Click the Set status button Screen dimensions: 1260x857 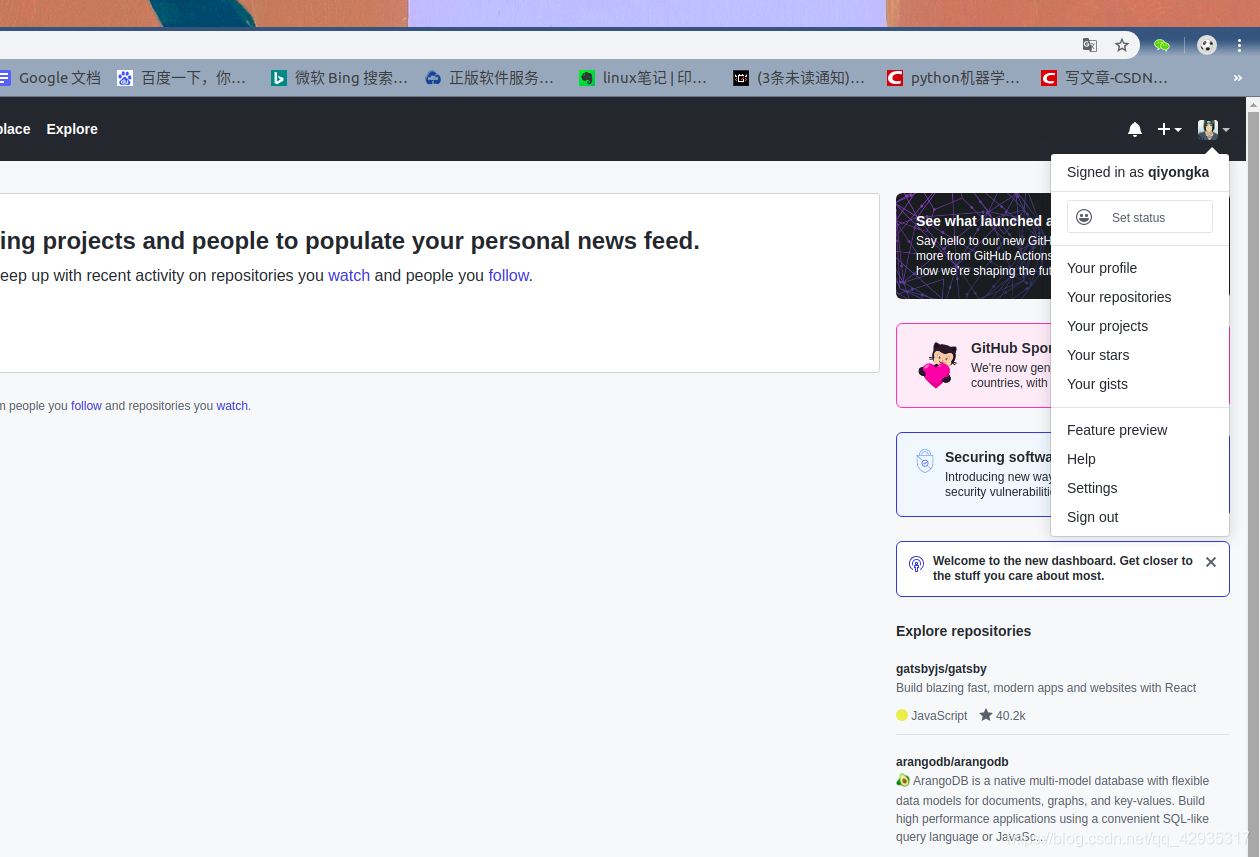[x=1140, y=217]
